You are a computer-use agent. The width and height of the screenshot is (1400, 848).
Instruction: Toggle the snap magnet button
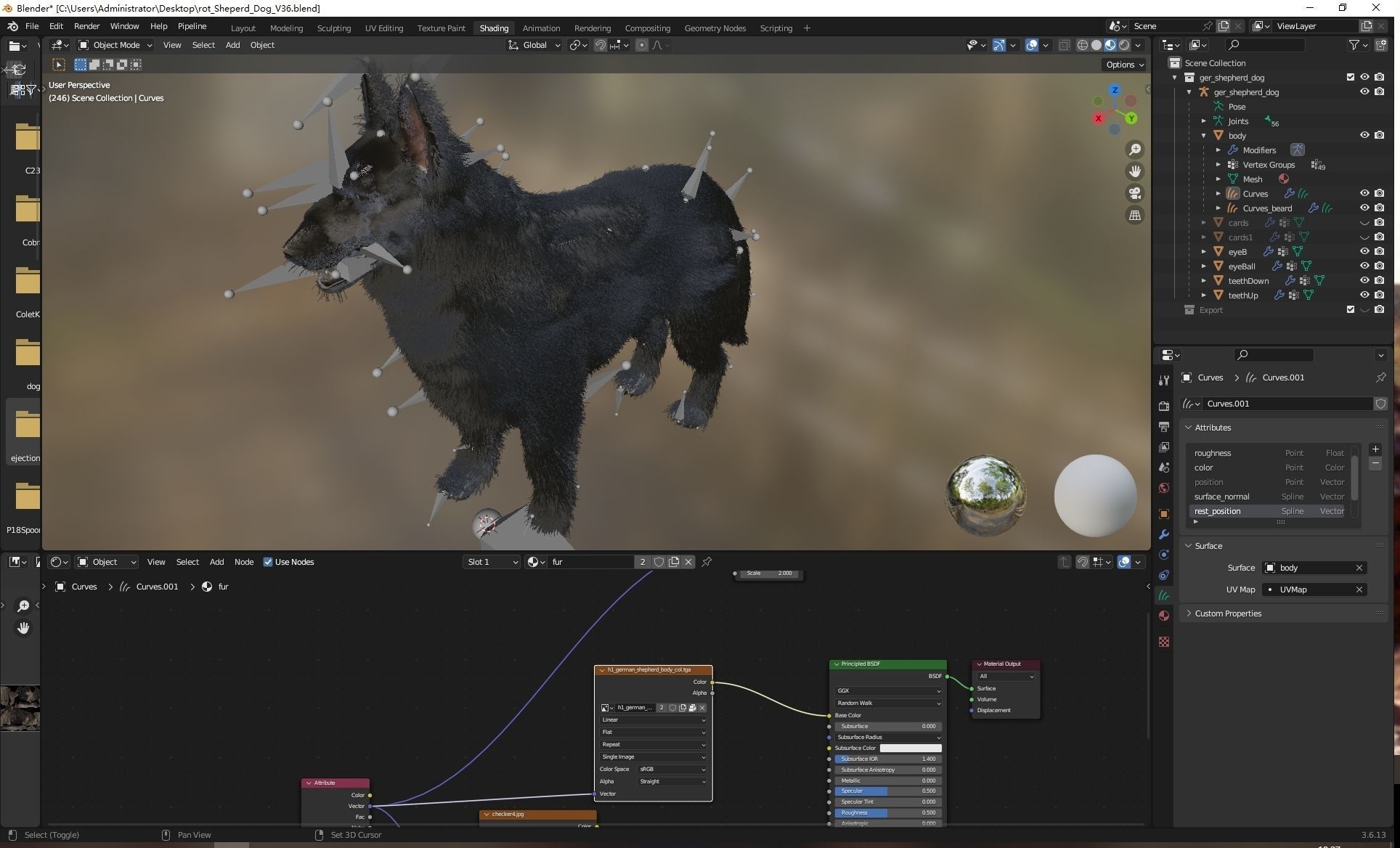(601, 45)
